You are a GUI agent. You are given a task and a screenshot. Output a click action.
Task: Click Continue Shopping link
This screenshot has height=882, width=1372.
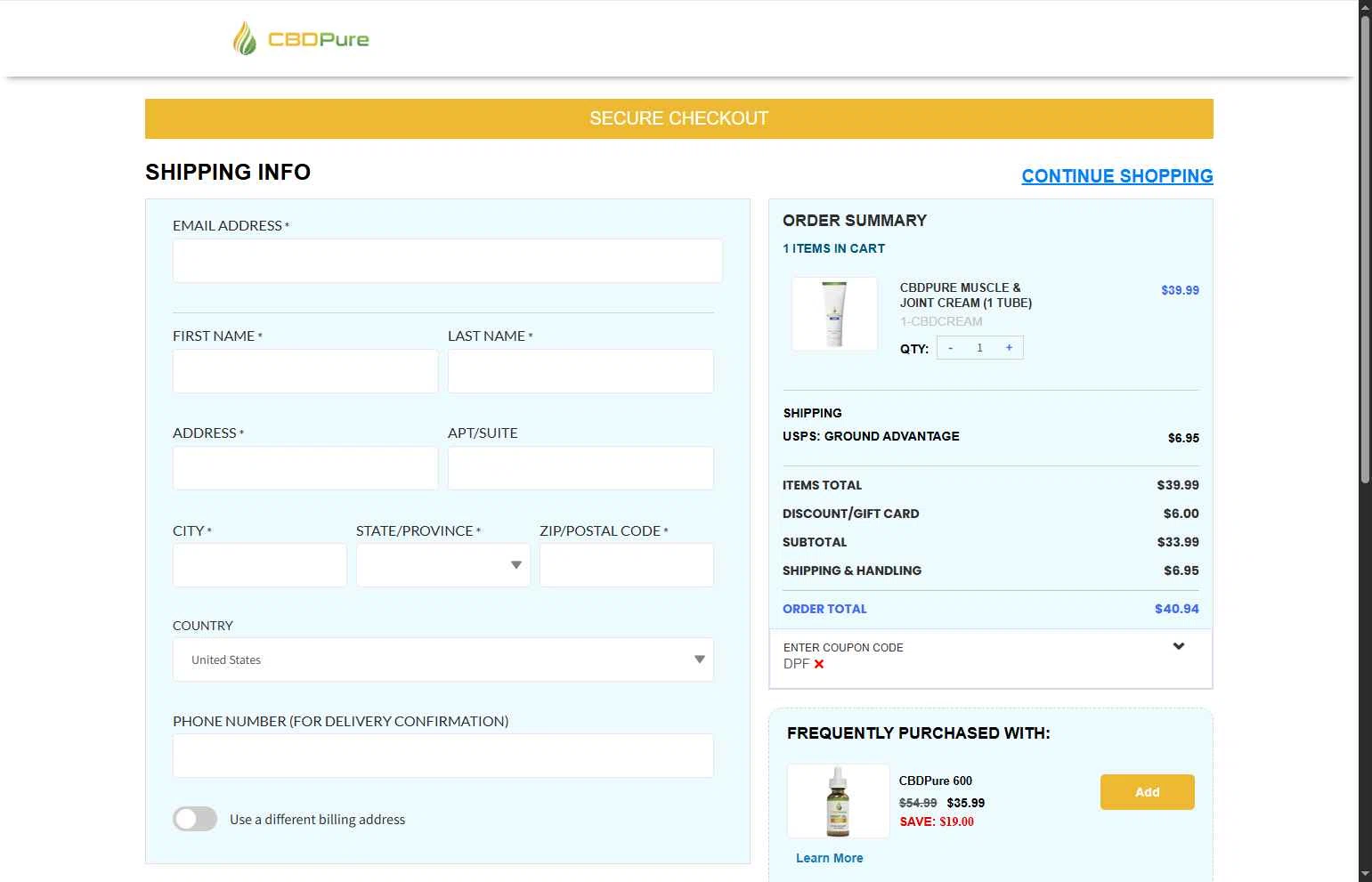coord(1117,176)
